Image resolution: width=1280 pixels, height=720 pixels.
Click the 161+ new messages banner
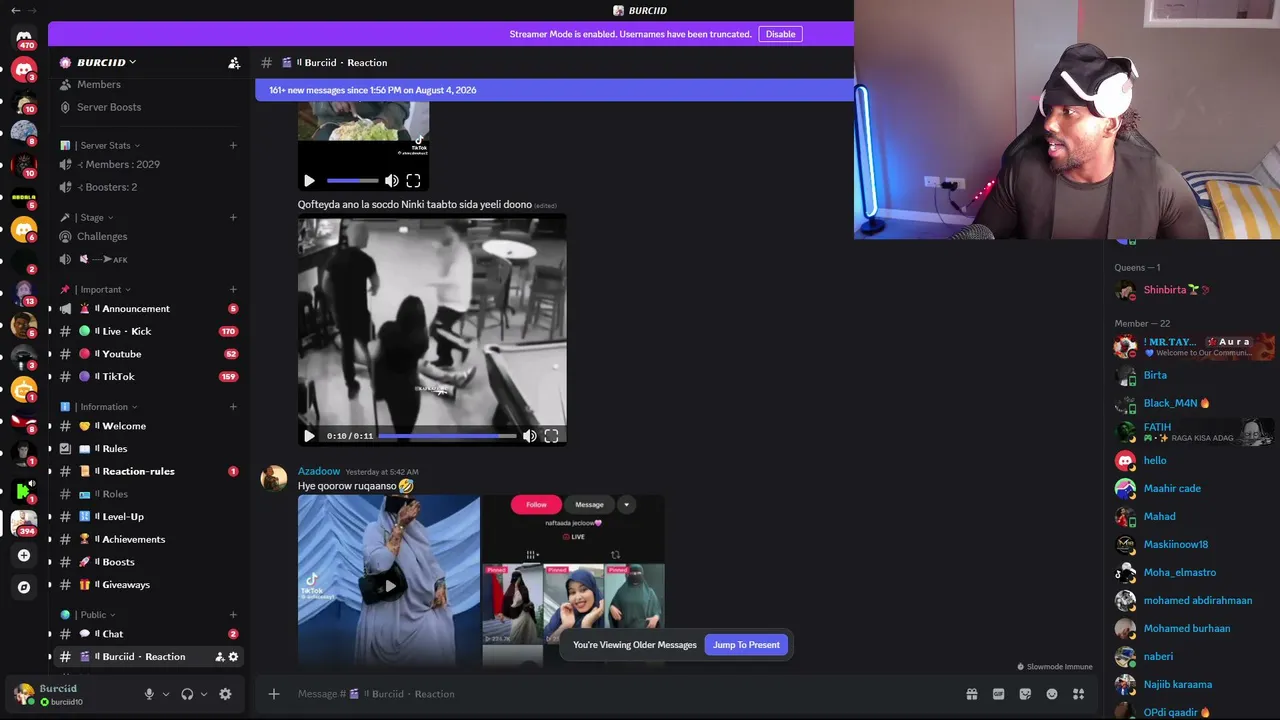pyautogui.click(x=555, y=90)
